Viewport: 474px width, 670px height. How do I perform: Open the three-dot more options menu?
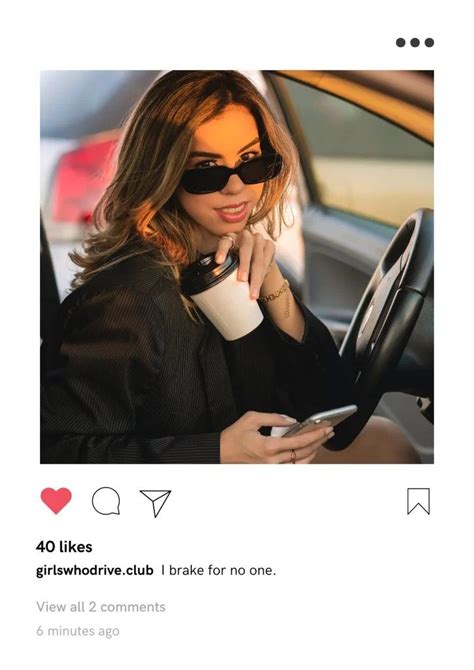[x=415, y=42]
